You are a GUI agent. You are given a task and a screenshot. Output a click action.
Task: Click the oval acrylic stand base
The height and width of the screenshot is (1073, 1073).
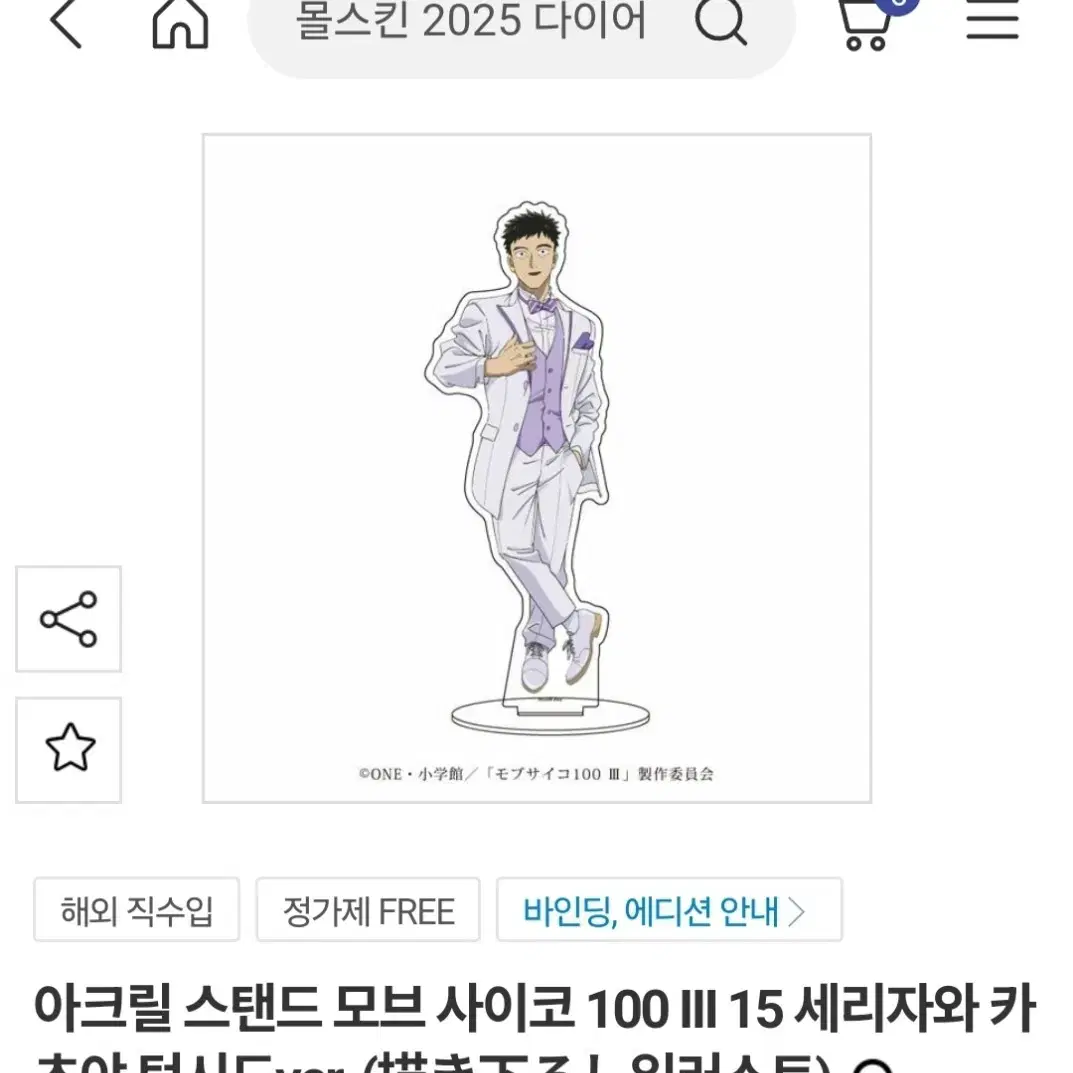coord(550,717)
